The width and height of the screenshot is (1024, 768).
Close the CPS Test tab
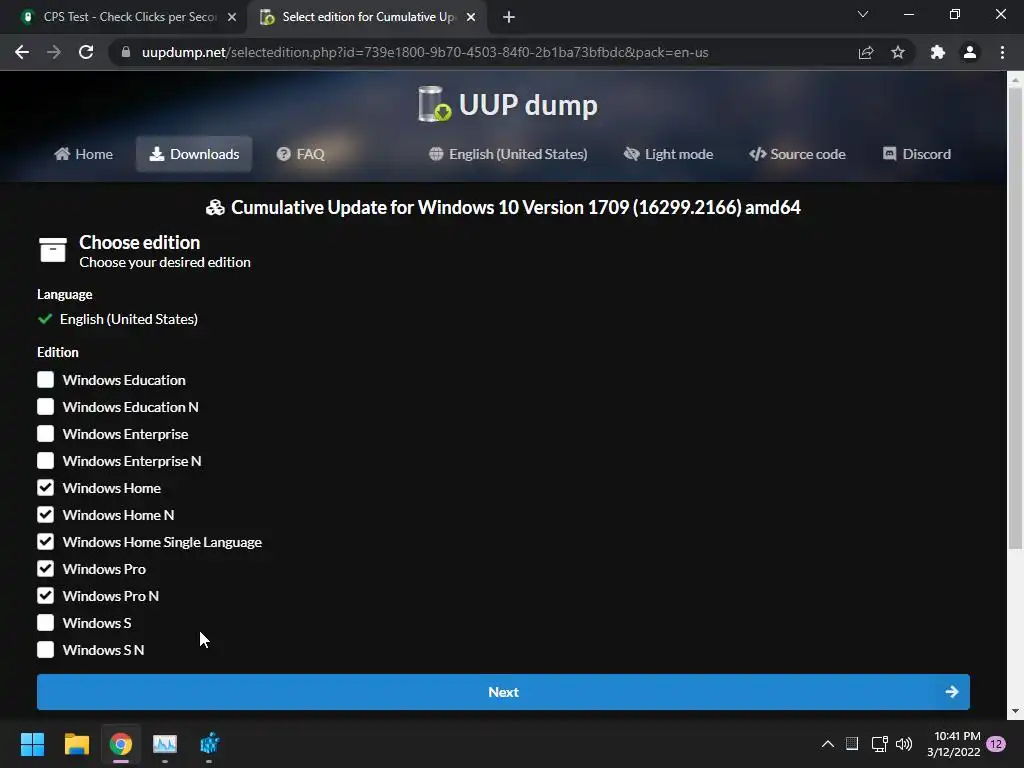tap(232, 17)
